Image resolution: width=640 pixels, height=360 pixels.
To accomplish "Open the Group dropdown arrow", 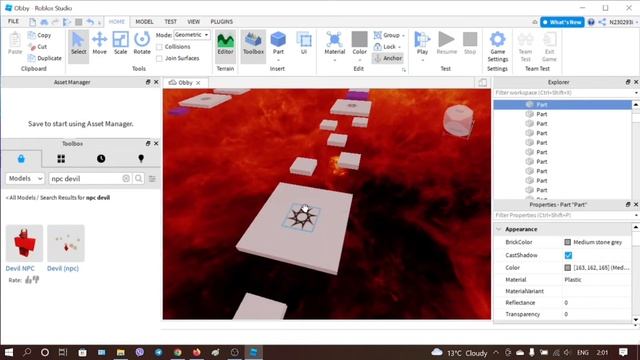I will pyautogui.click(x=403, y=36).
